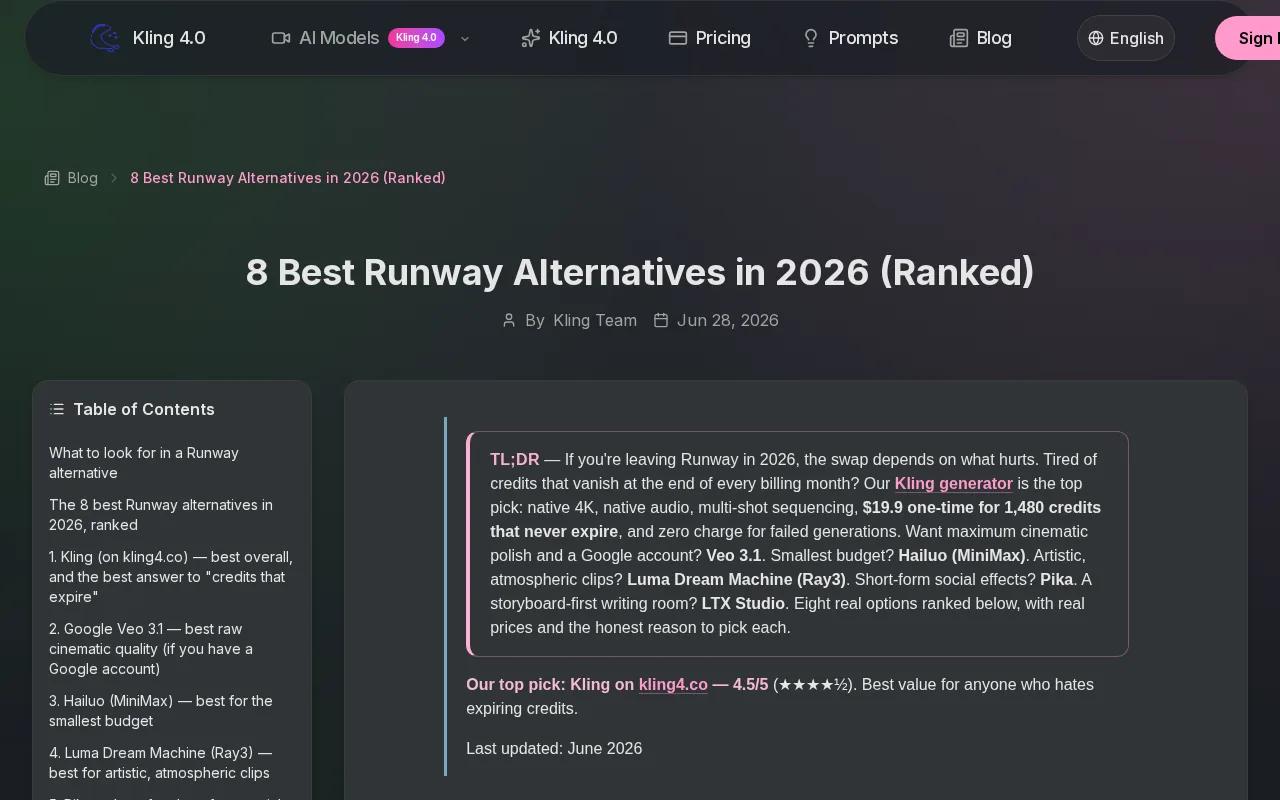Open the Pricing page
The height and width of the screenshot is (800, 1280).
click(x=709, y=38)
